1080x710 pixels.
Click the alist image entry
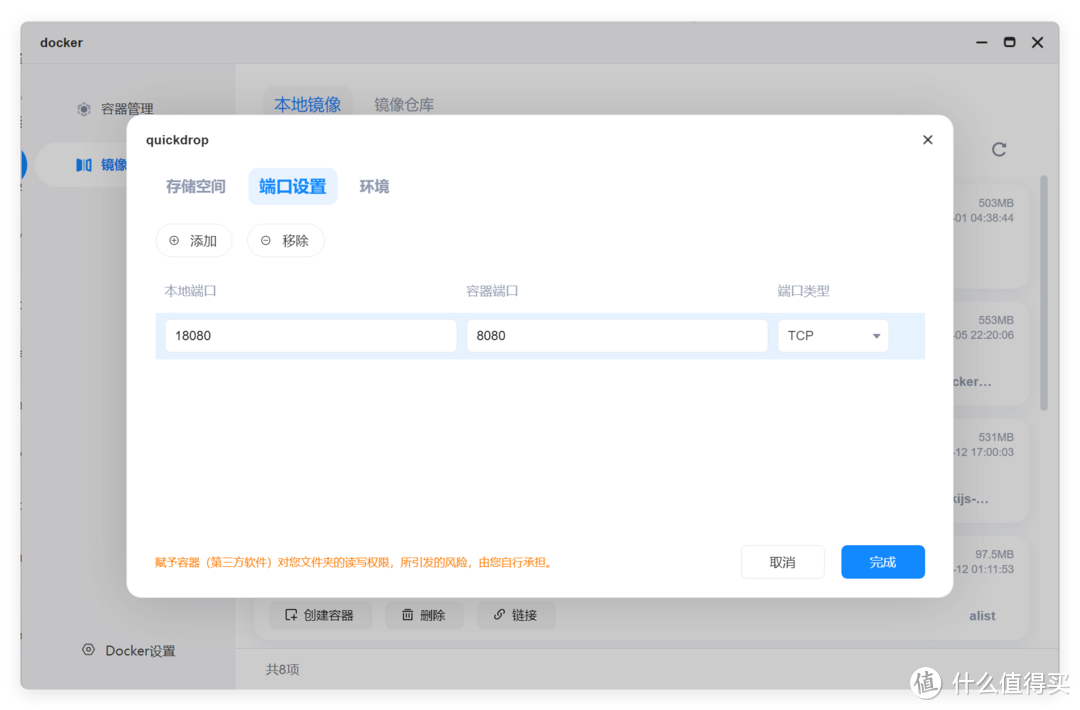coord(981,615)
